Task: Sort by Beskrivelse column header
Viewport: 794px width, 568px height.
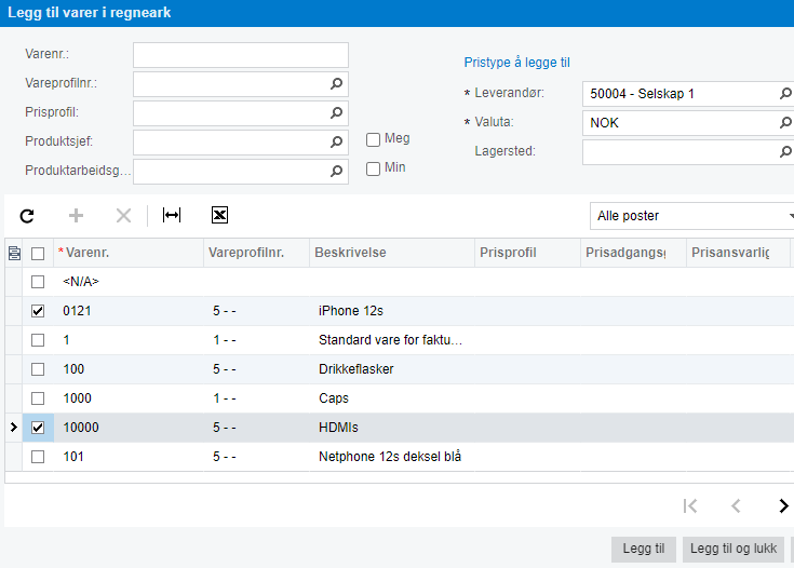Action: 390,253
